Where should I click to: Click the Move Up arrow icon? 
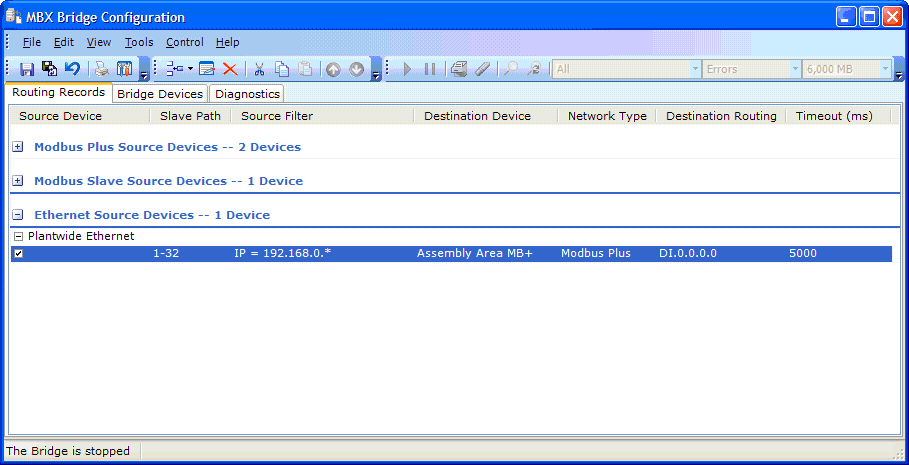tap(333, 69)
